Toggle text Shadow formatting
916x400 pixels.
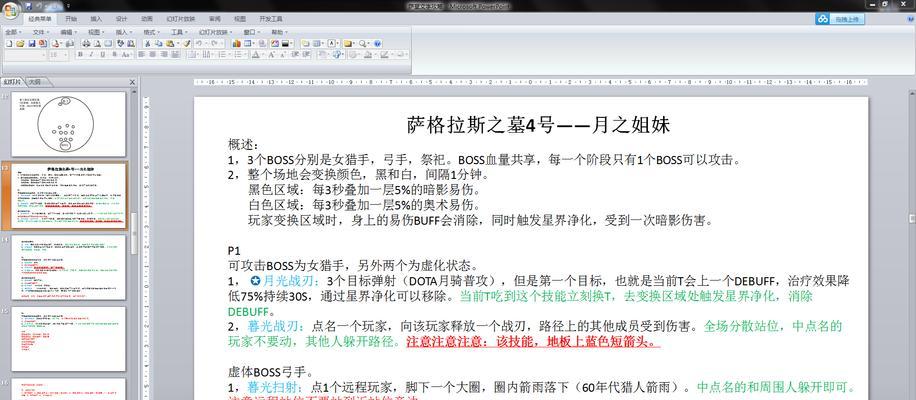tap(114, 55)
